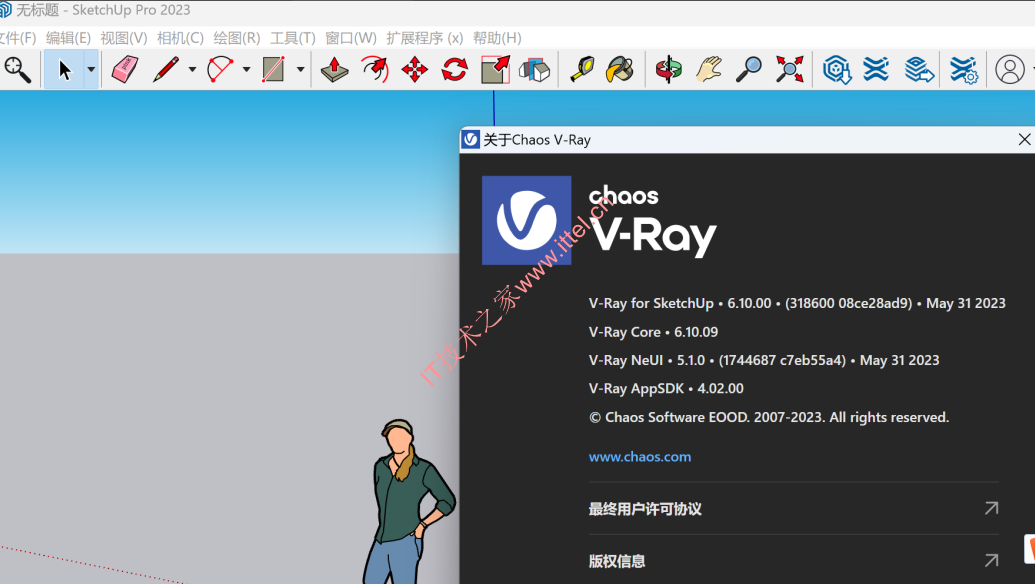The width and height of the screenshot is (1035, 584).
Task: Select the Zoom search magnifier tool
Action: (x=17, y=69)
